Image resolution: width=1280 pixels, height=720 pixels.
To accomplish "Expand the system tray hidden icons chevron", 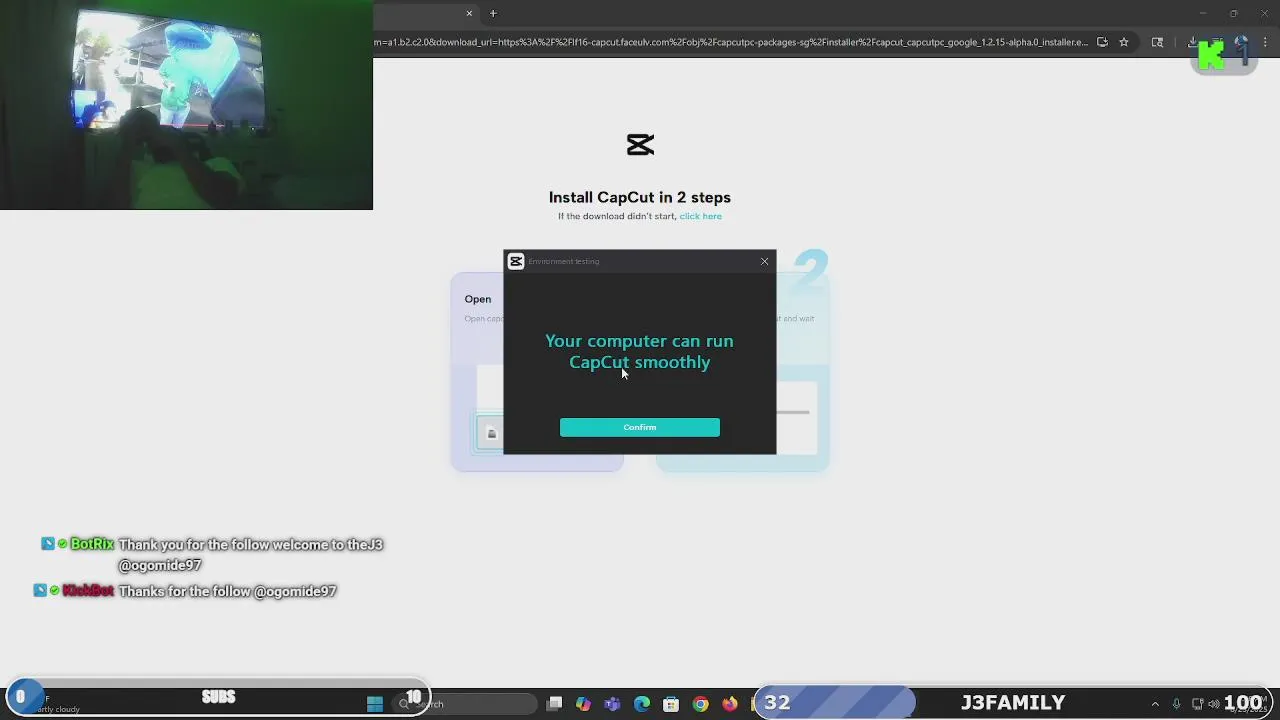I will tap(1155, 704).
